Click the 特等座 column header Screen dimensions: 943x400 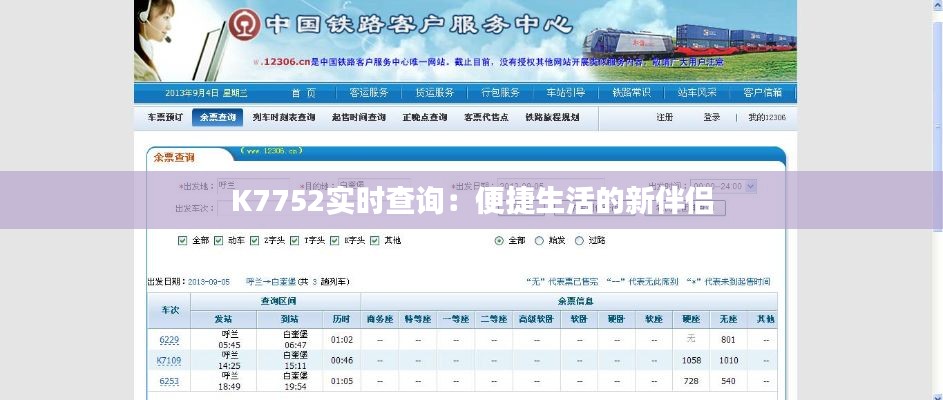[417, 319]
